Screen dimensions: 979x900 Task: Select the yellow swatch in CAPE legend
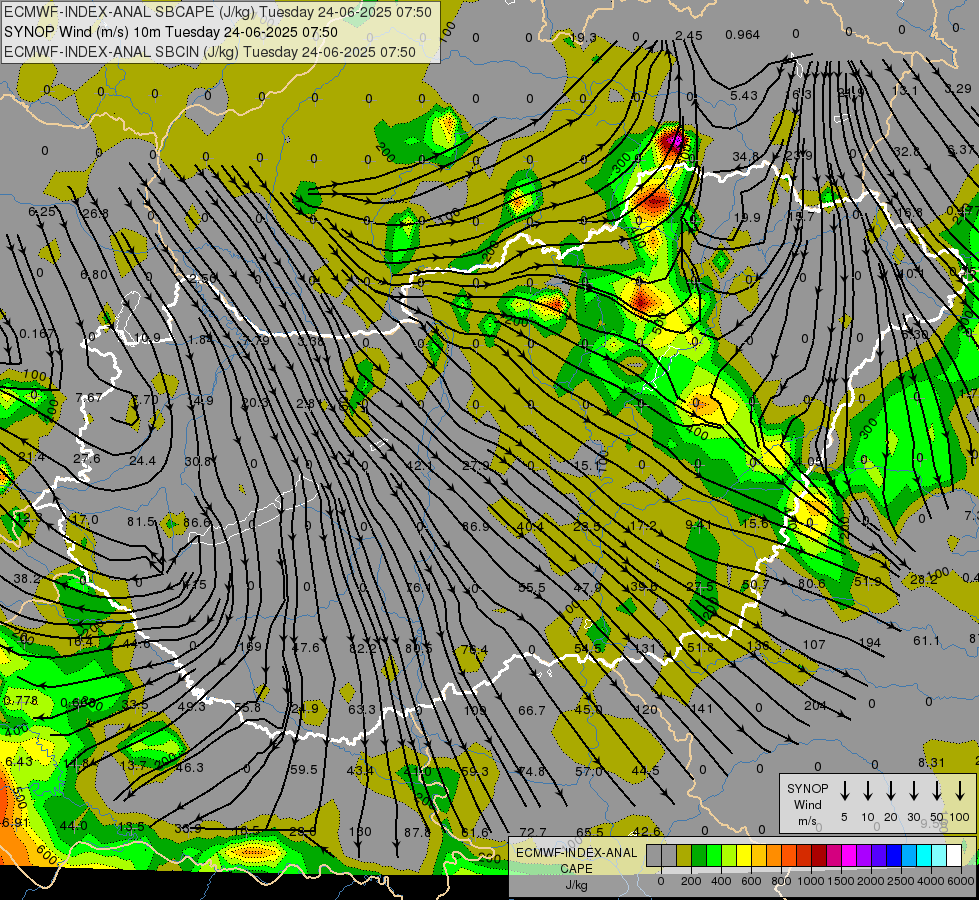point(744,856)
